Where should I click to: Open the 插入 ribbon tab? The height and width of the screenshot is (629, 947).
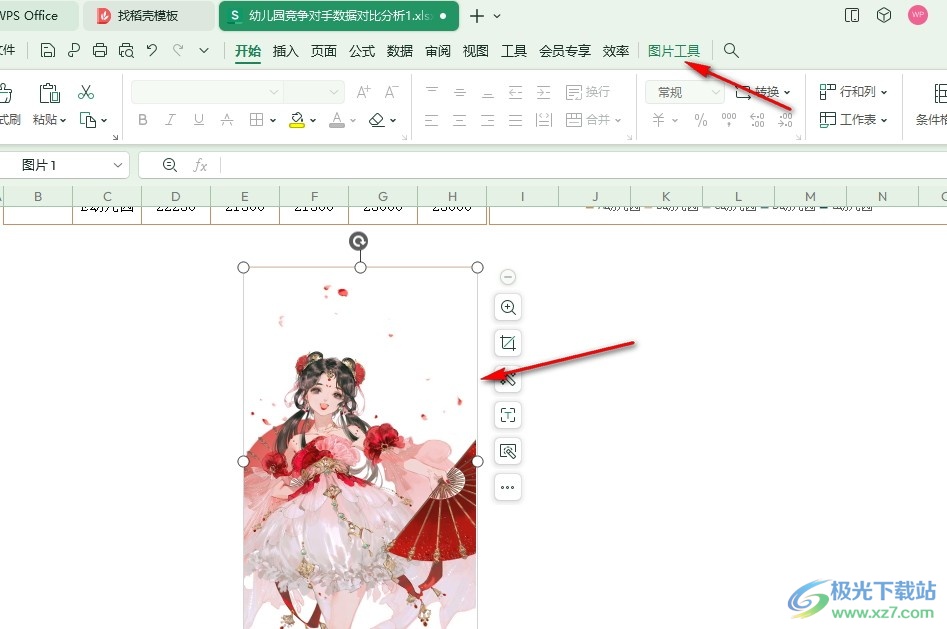tap(286, 51)
